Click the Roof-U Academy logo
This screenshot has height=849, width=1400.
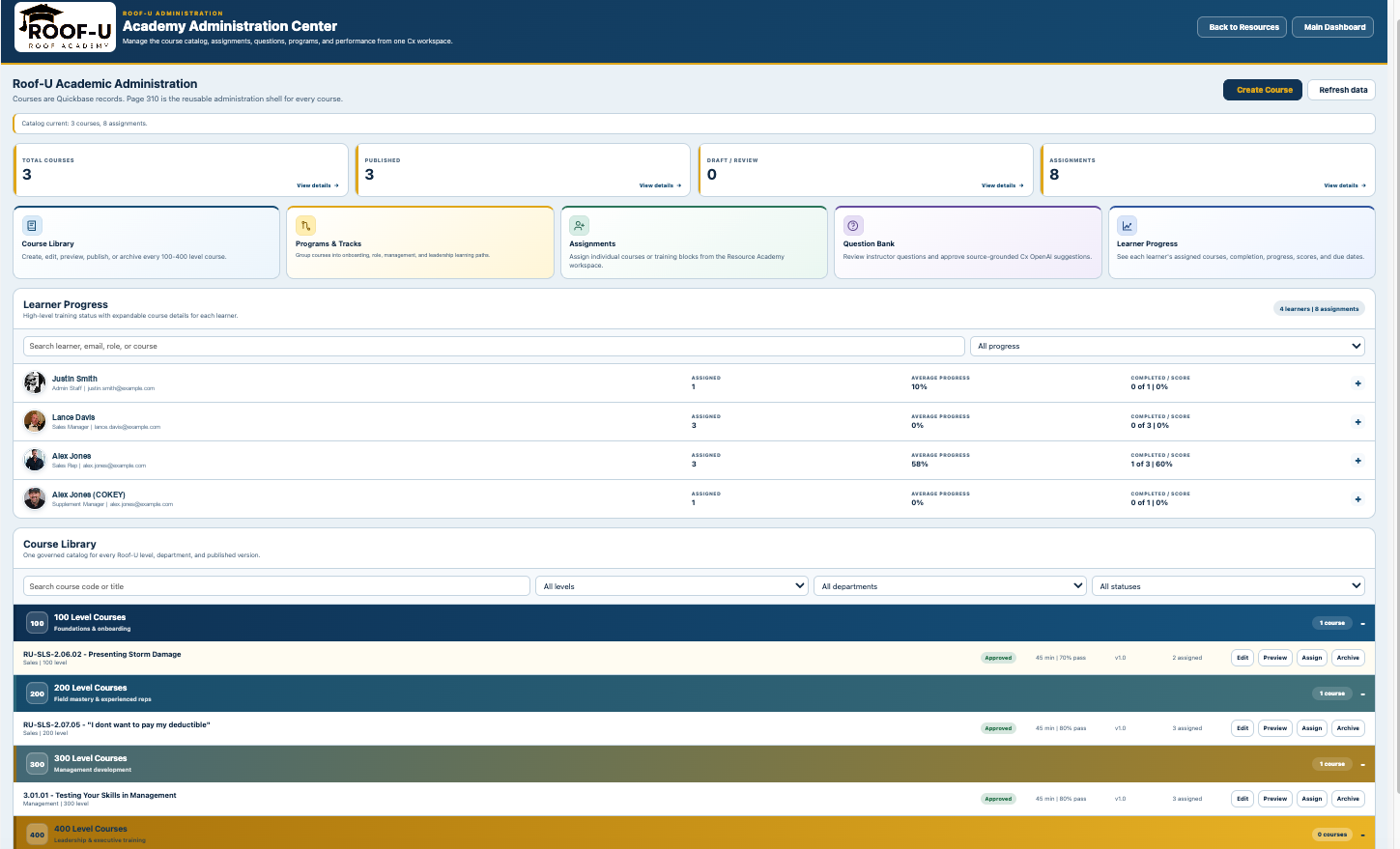point(66,27)
